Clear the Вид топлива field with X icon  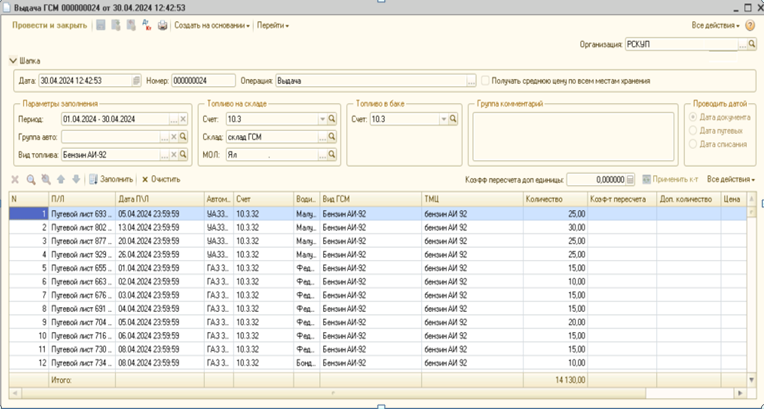click(173, 155)
